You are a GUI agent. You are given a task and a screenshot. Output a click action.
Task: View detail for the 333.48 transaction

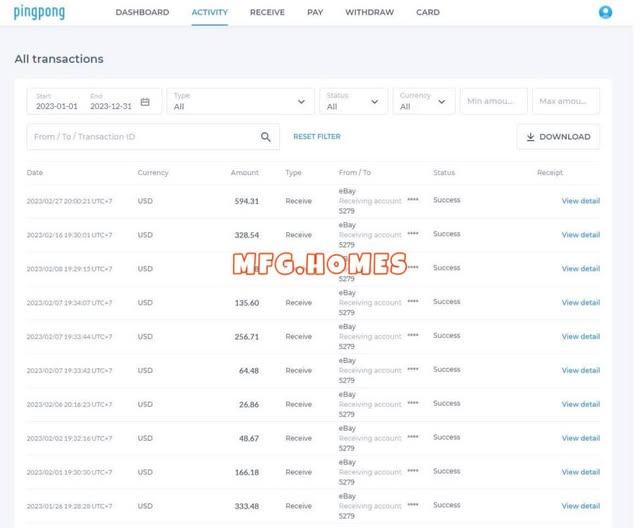pos(580,506)
